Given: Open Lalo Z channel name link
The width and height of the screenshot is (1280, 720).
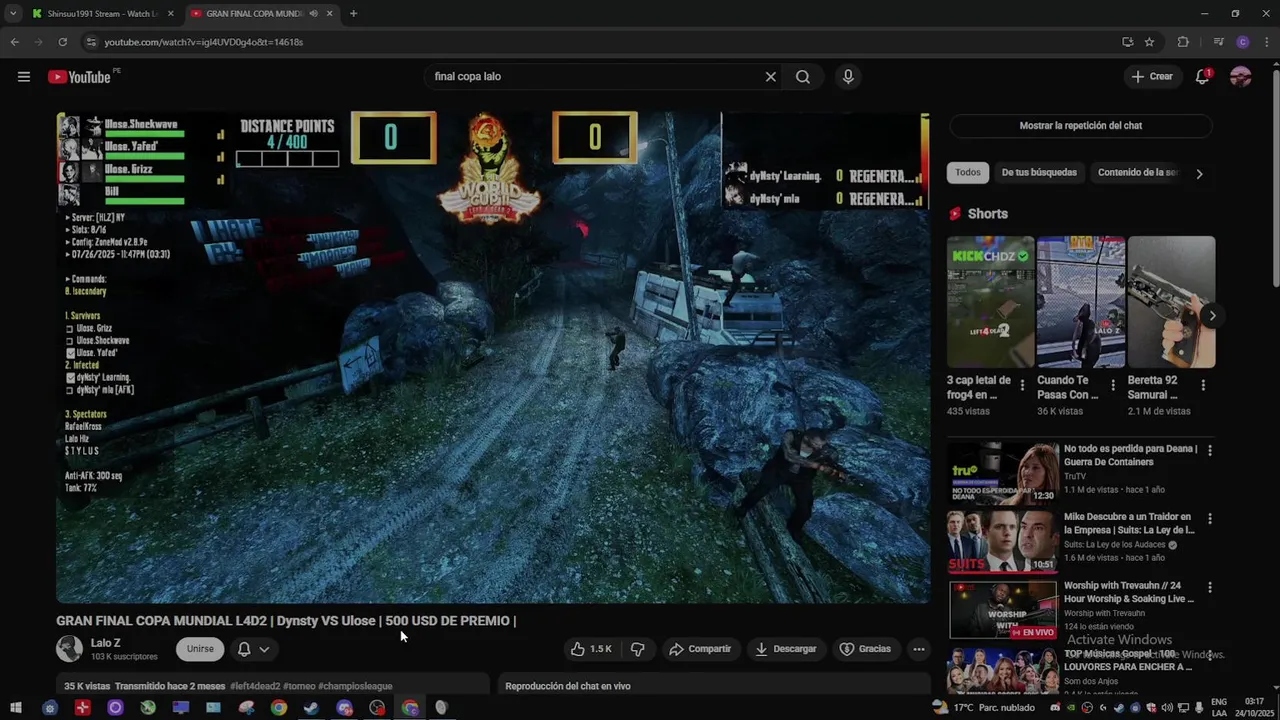Looking at the screenshot, I should (x=105, y=643).
